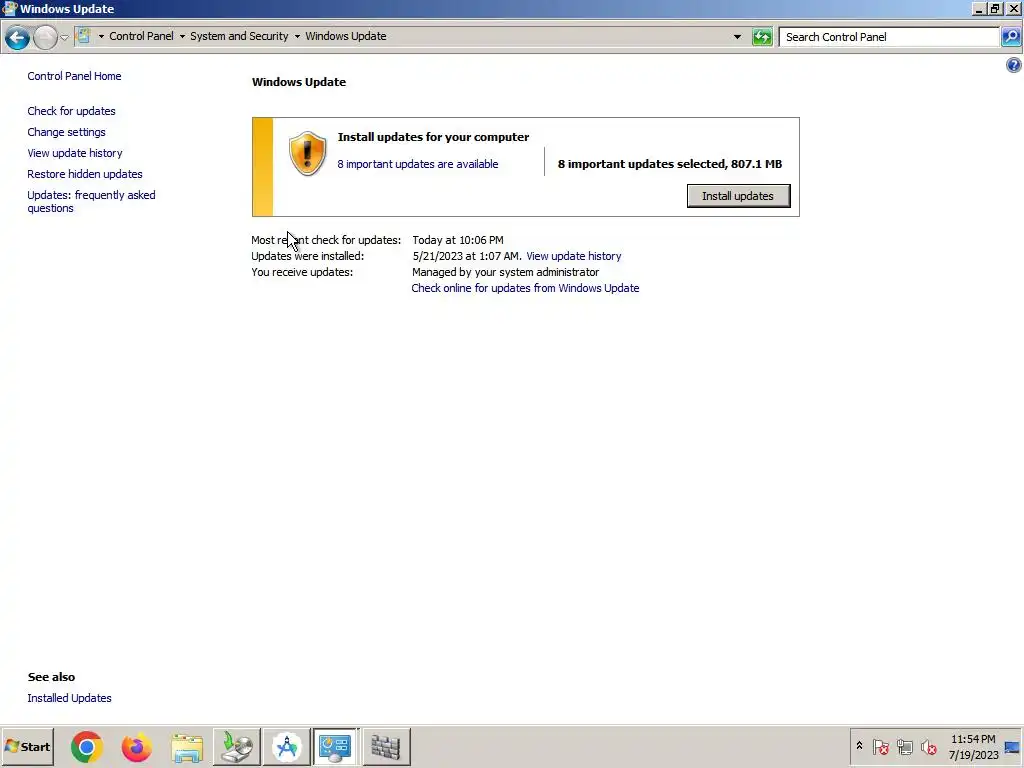
Task: Click the text Managed by your system administrator
Action: (x=505, y=272)
